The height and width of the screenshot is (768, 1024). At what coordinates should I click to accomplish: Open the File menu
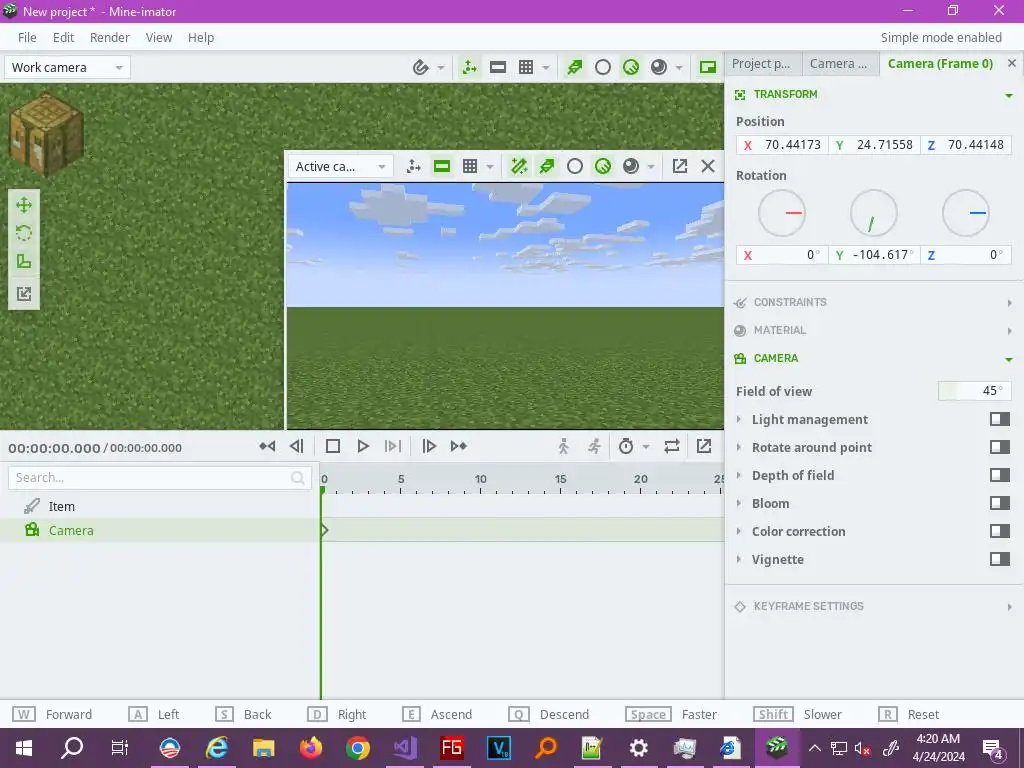click(27, 37)
